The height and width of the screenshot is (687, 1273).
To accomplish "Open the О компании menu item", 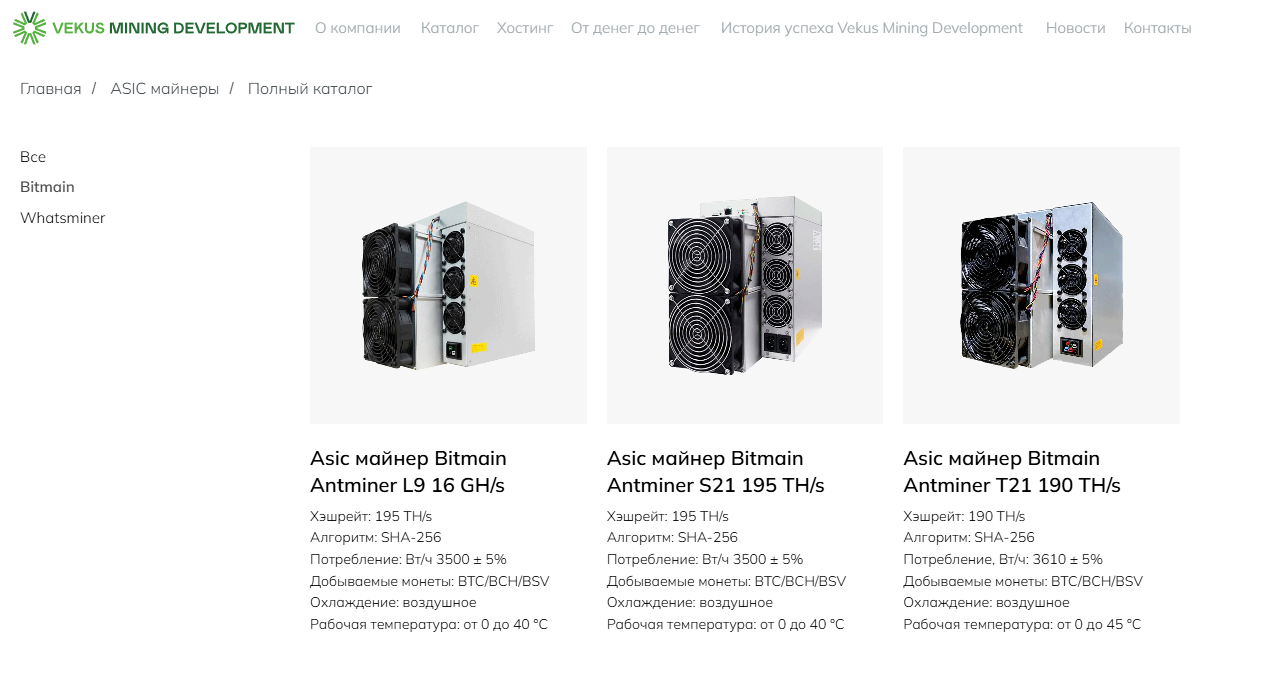I will [x=357, y=28].
